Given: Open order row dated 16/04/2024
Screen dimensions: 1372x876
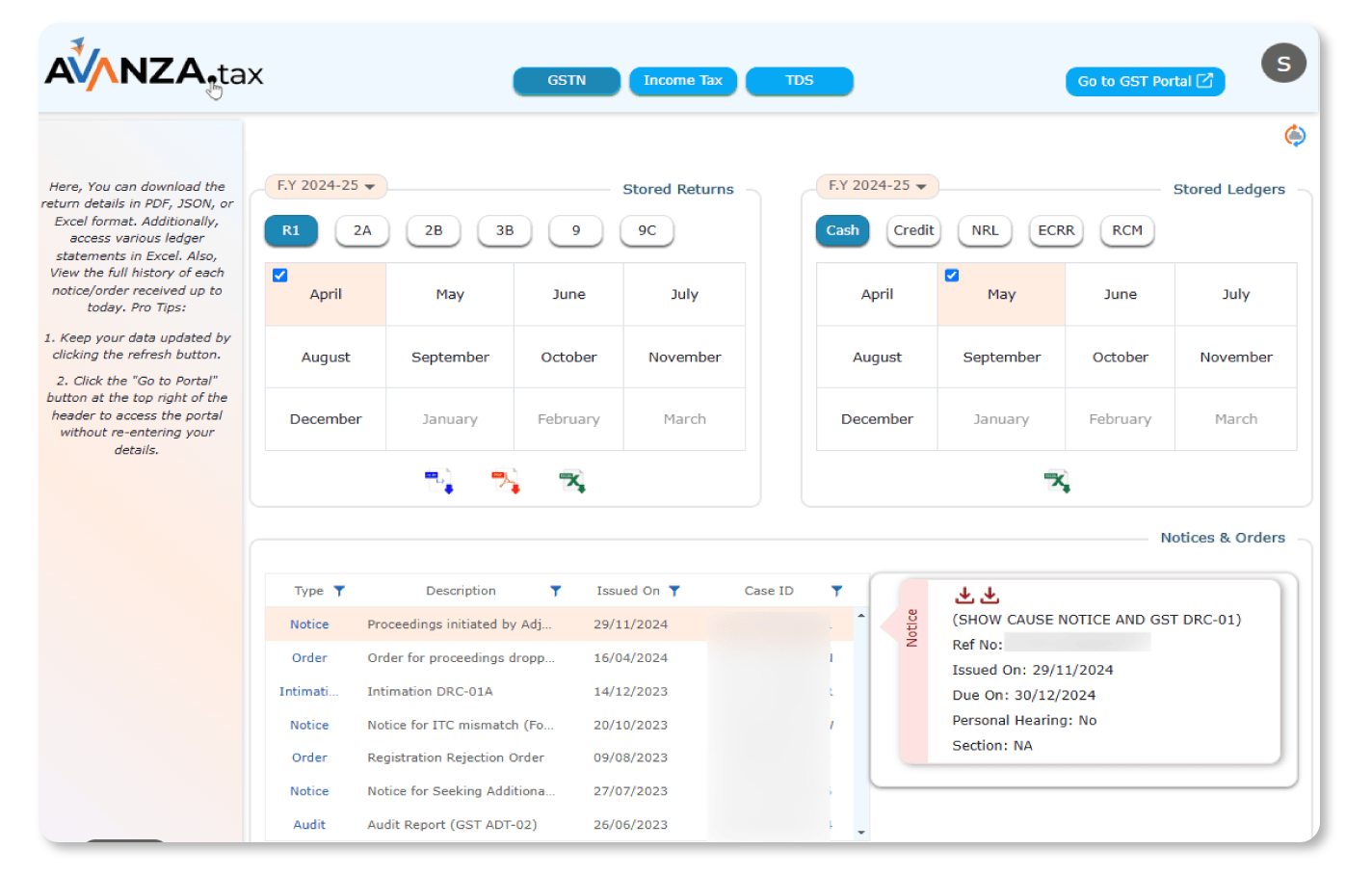Looking at the screenshot, I should click(x=559, y=658).
